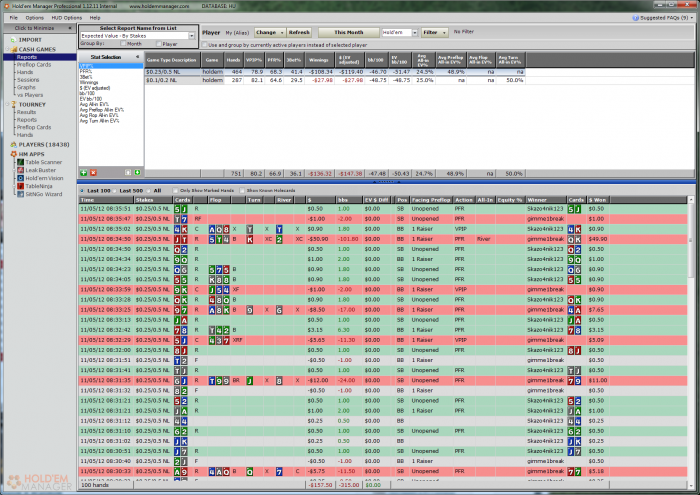
Task: Collapse the Stat Selection panel arrow
Action: point(138,57)
